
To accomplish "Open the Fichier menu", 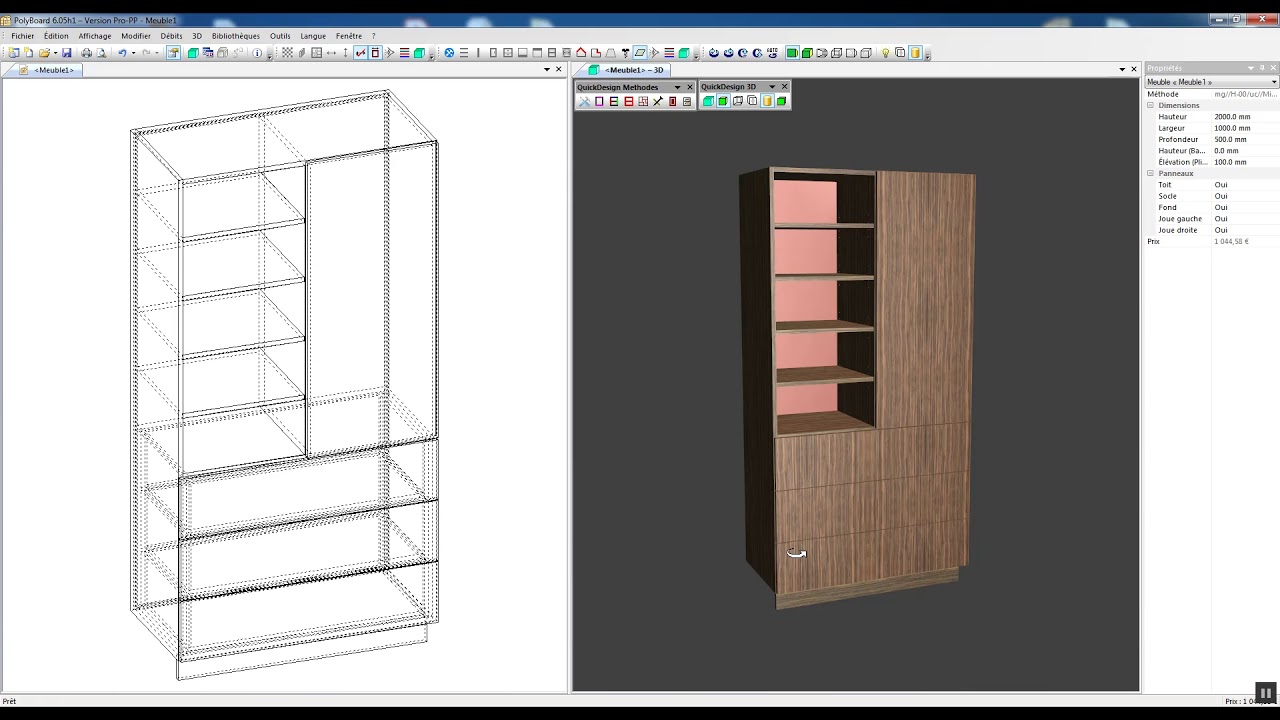I will pyautogui.click(x=22, y=36).
